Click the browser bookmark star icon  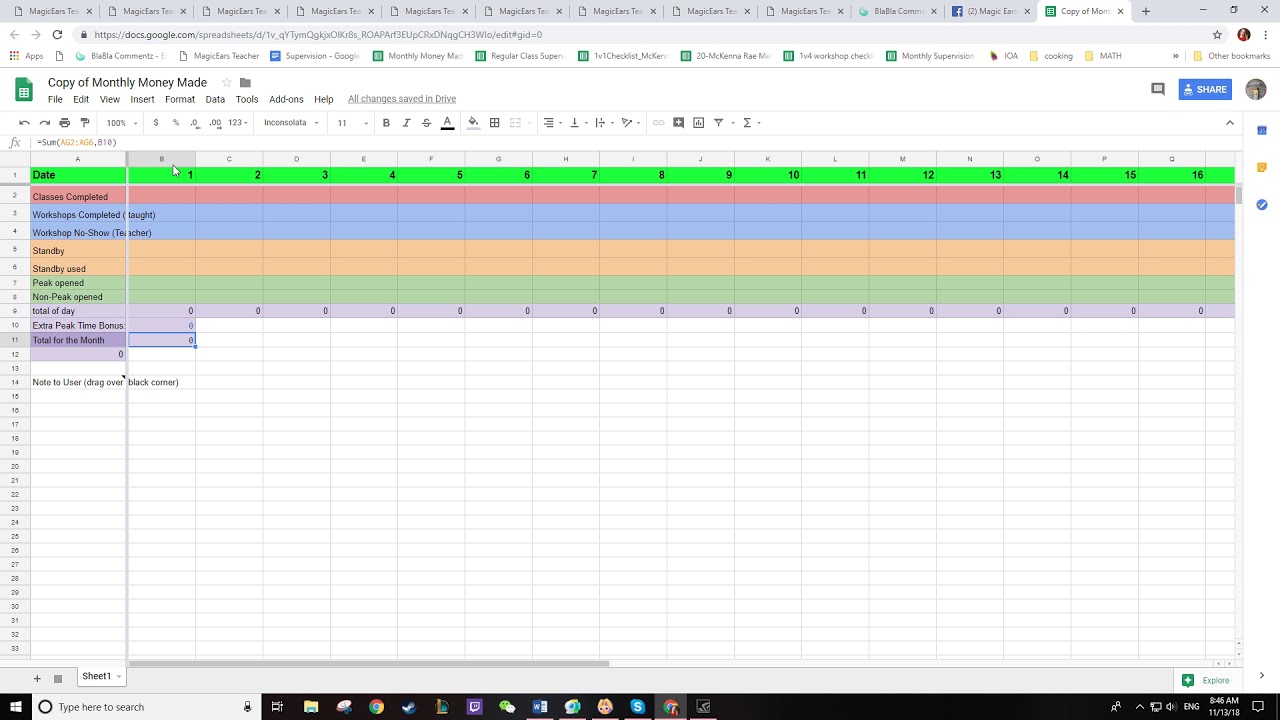[1217, 34]
